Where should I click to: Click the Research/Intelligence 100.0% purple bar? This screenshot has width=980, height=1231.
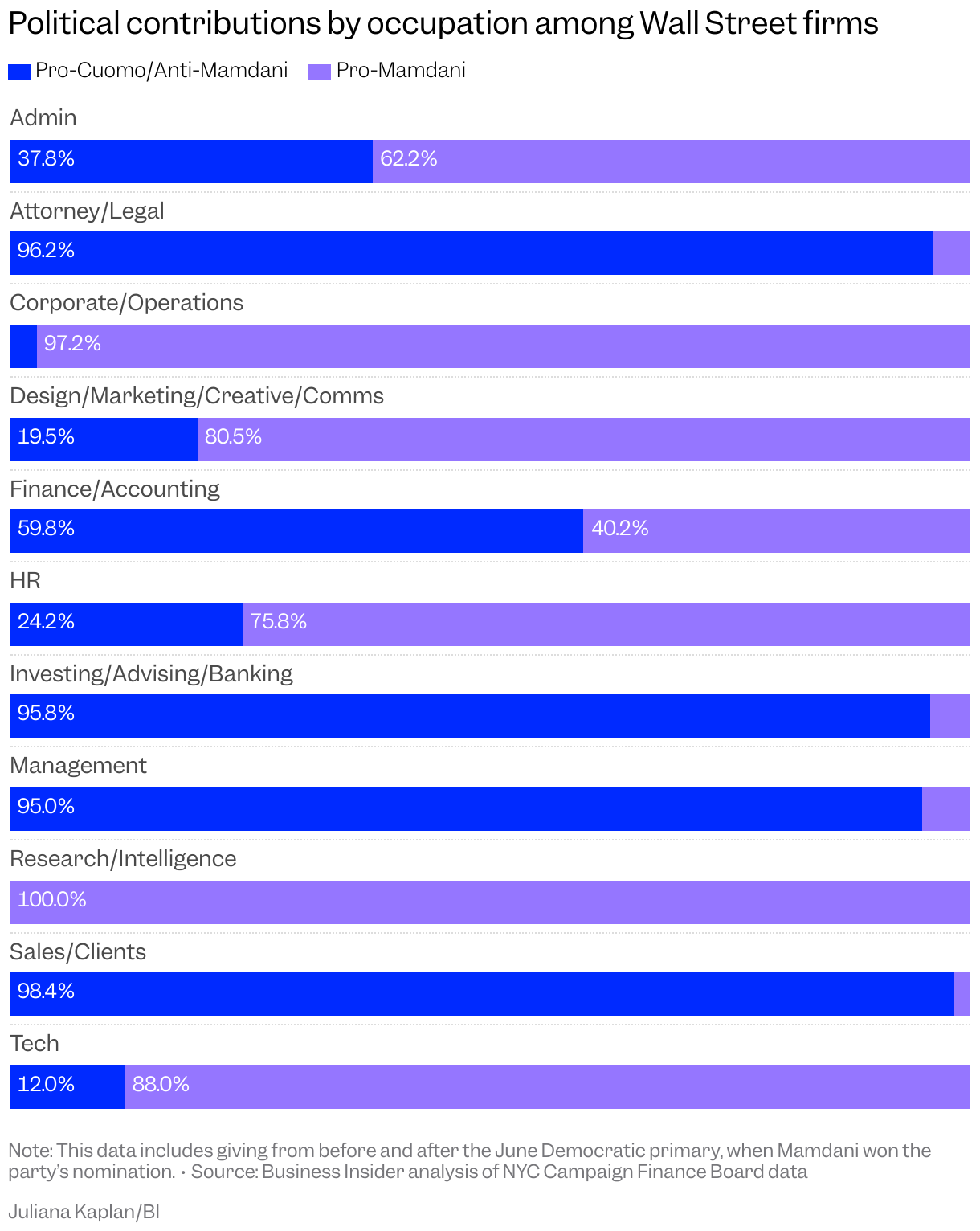[x=490, y=902]
